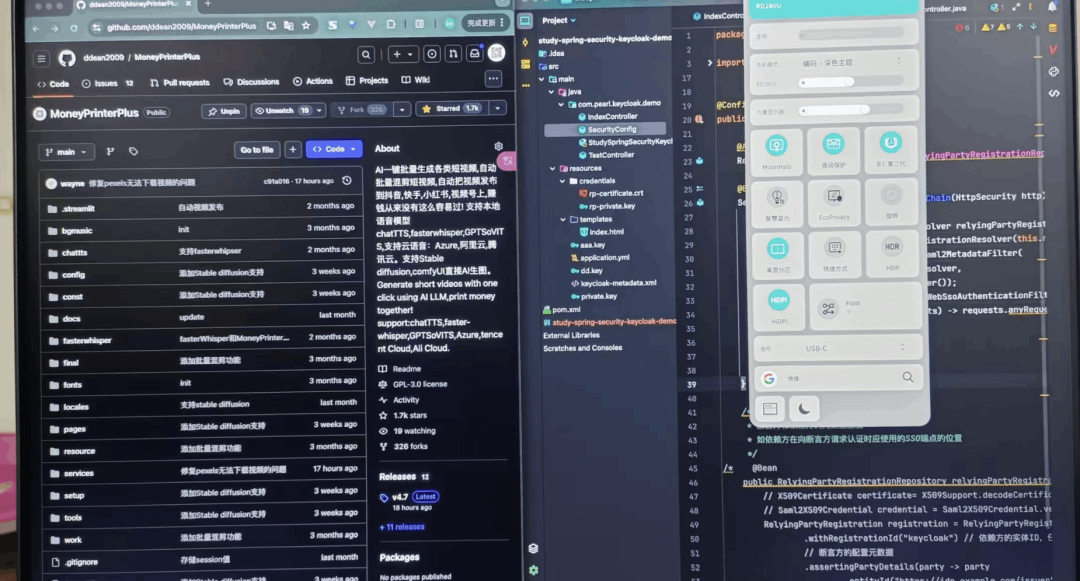Toggle the night protection tile (夜间保护)
Screen dimensions: 1080x581
pos(833,149)
